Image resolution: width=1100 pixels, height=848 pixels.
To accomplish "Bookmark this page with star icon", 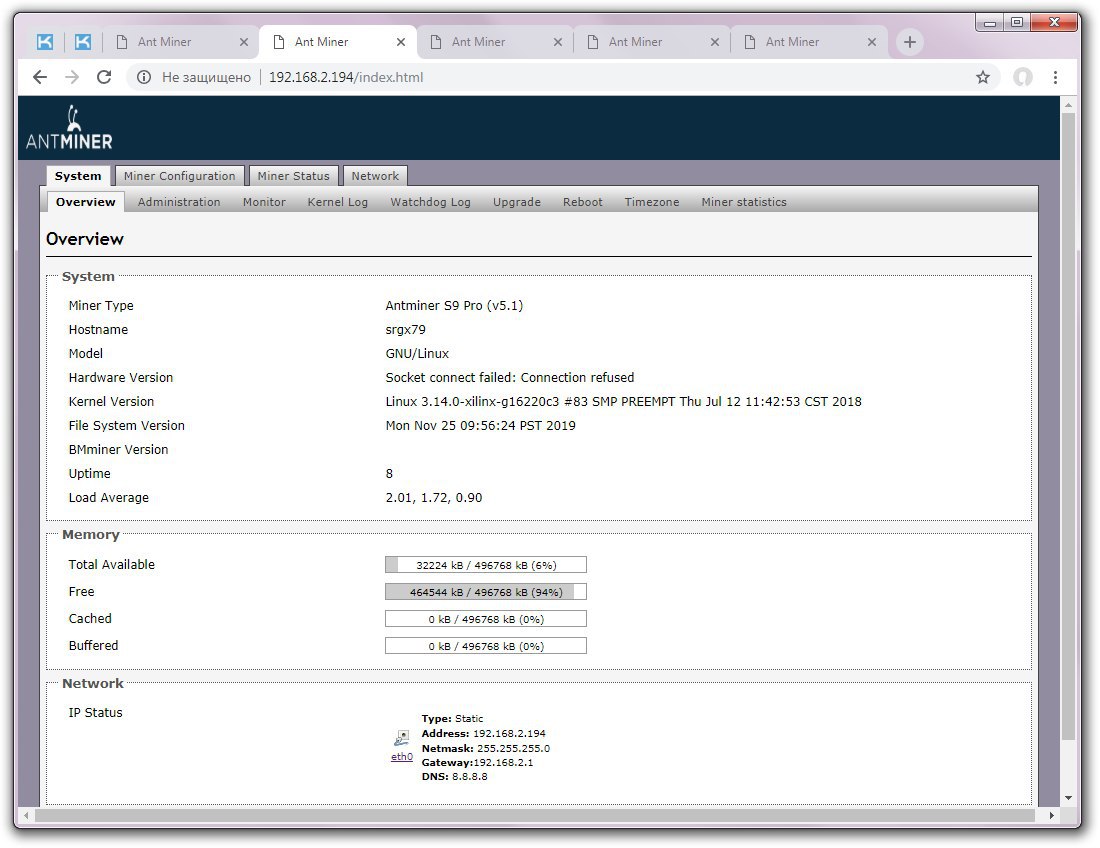I will click(x=983, y=77).
